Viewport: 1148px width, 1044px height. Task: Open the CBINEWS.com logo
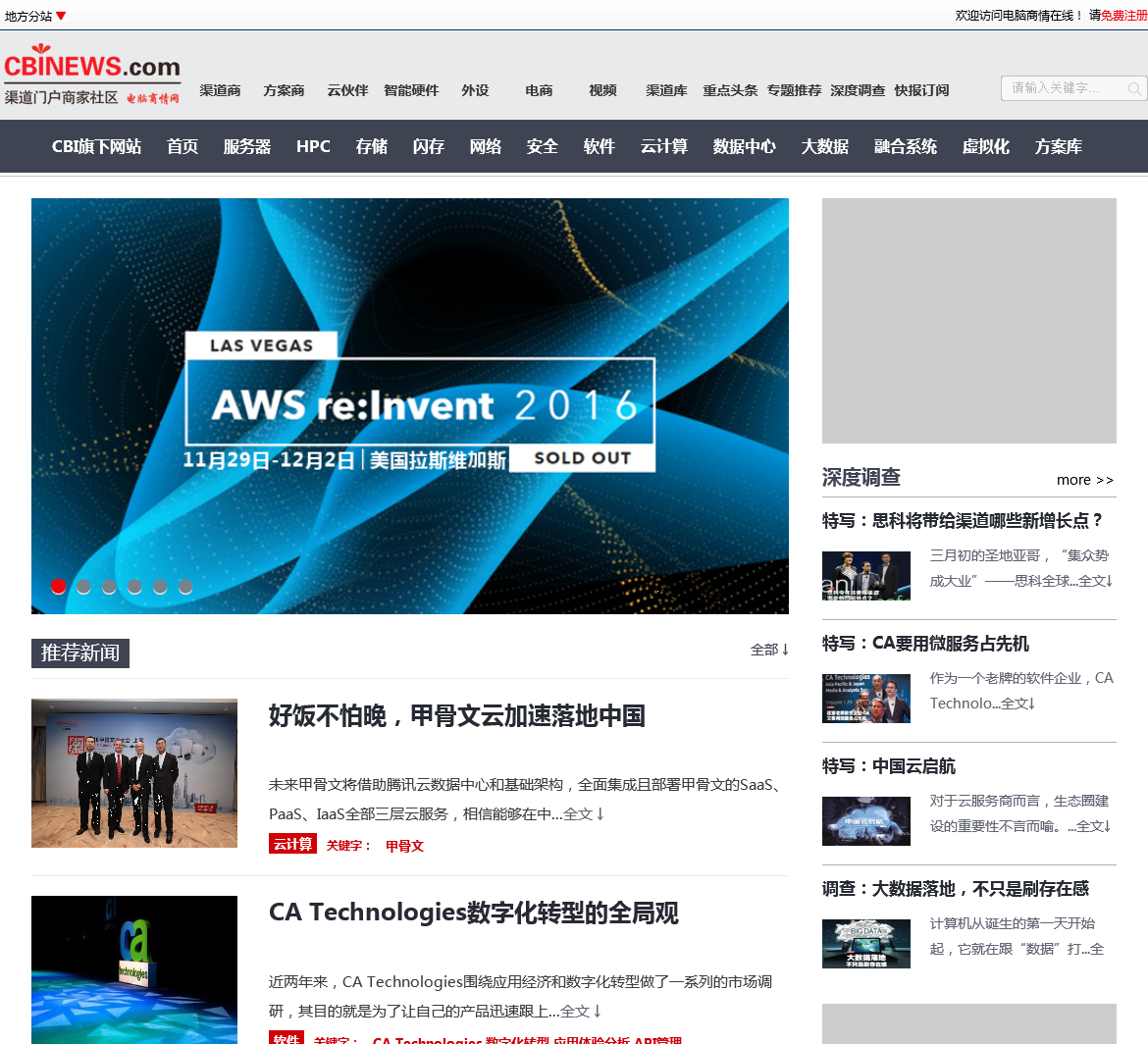92,74
